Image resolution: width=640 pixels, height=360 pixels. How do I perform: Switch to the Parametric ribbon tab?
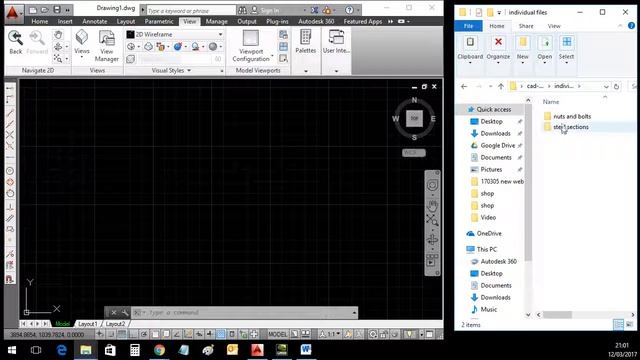pos(159,21)
